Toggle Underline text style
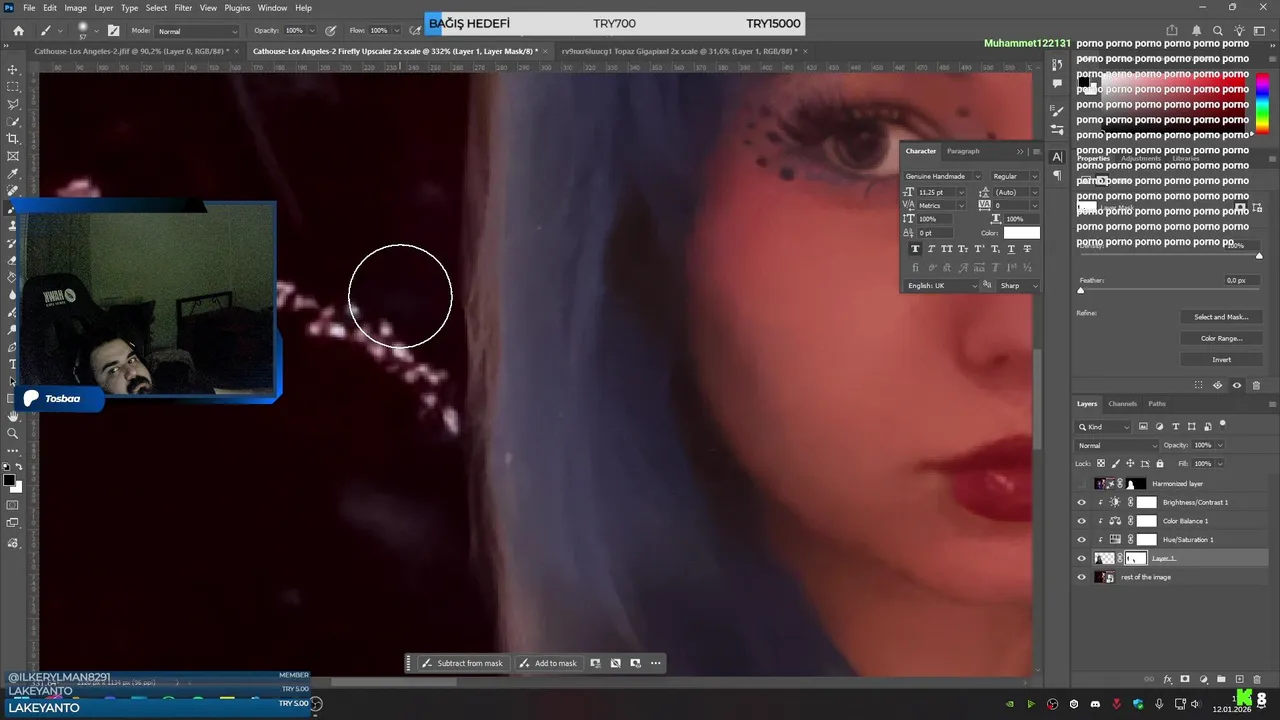 click(x=1011, y=249)
